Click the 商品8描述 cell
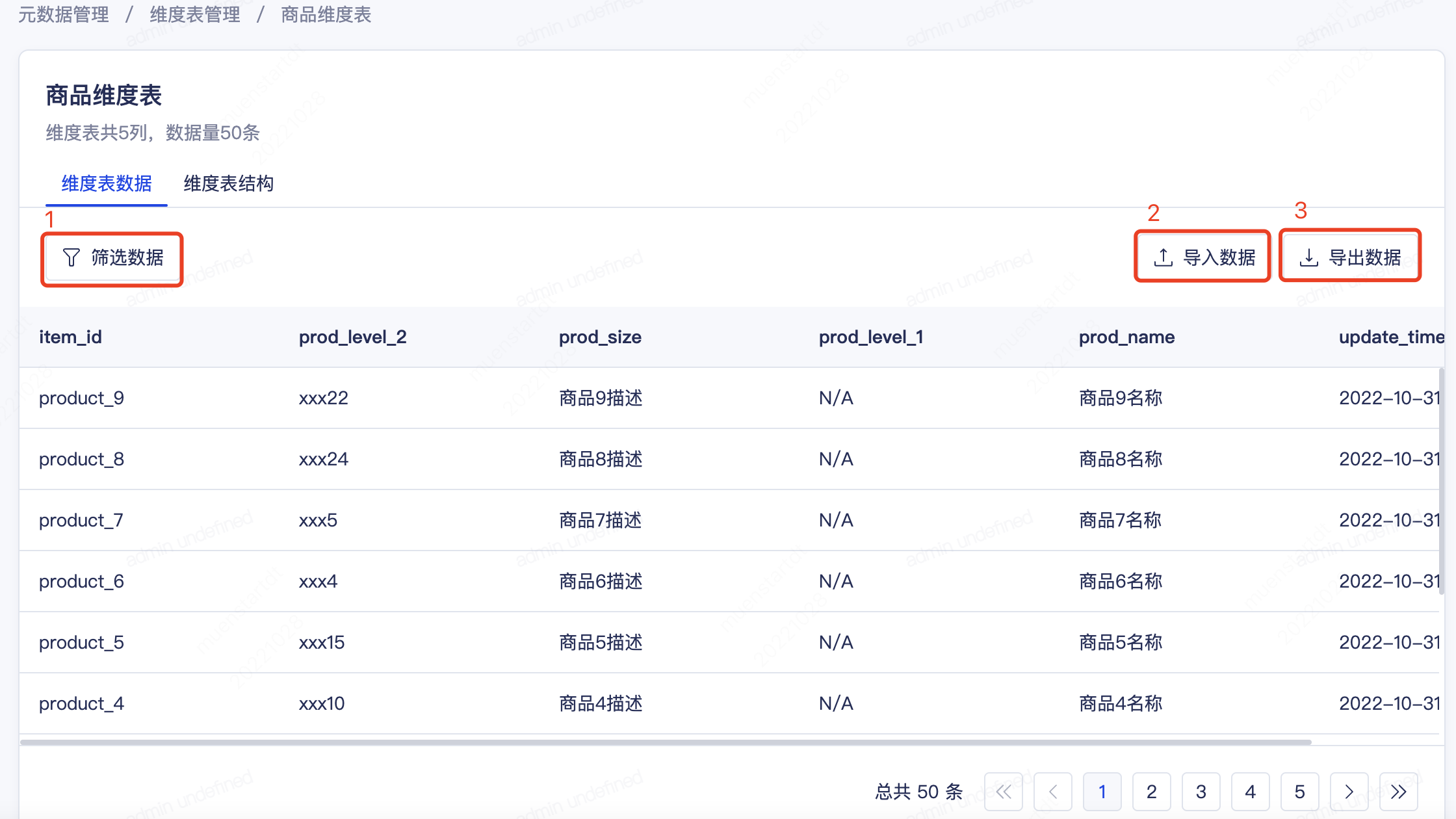1456x819 pixels. [601, 459]
